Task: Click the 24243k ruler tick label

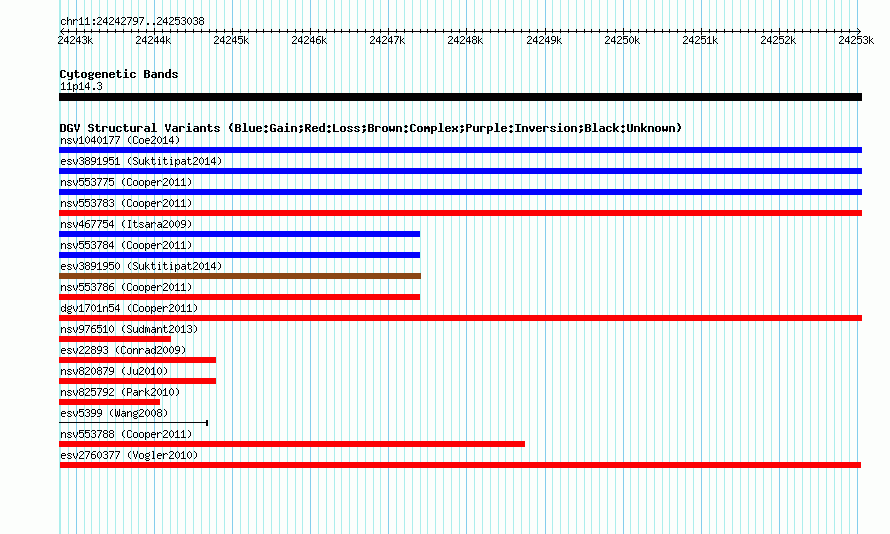Action: 75,40
